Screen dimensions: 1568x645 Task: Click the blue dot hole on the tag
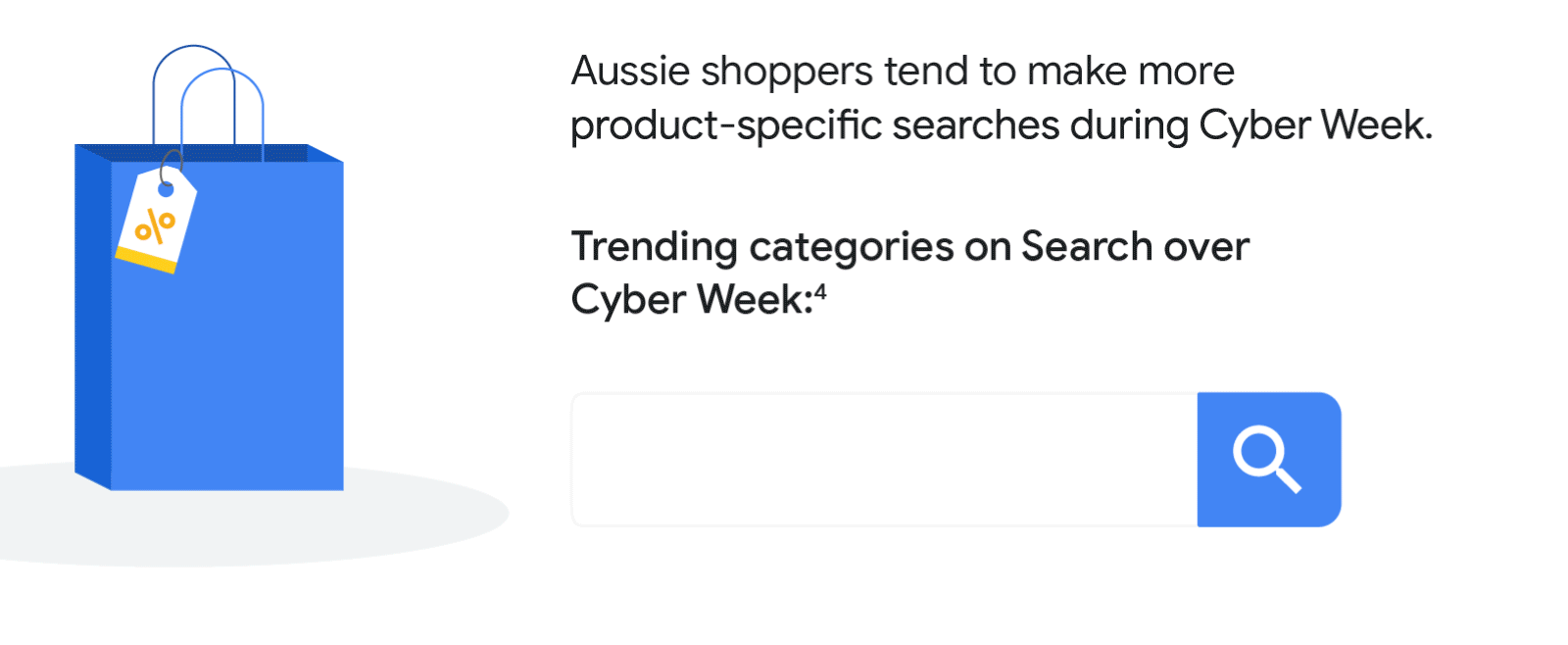(166, 189)
